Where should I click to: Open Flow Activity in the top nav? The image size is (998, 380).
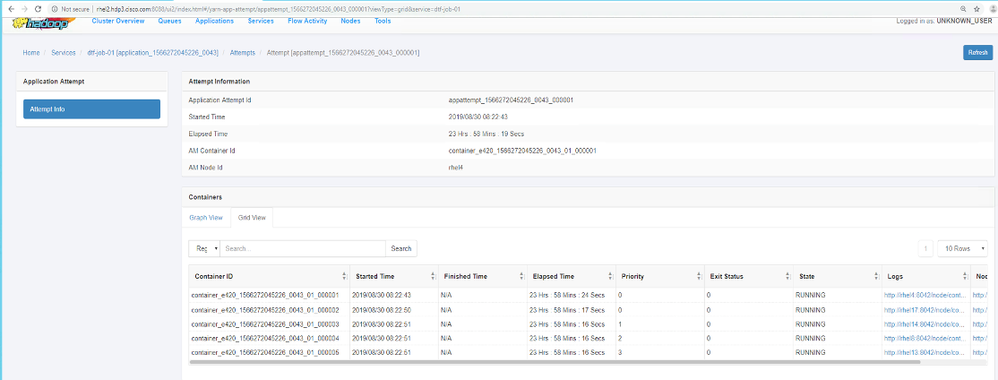[307, 21]
